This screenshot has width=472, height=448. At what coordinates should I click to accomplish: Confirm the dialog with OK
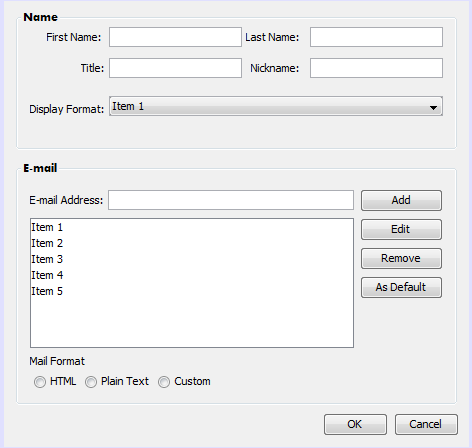click(355, 424)
